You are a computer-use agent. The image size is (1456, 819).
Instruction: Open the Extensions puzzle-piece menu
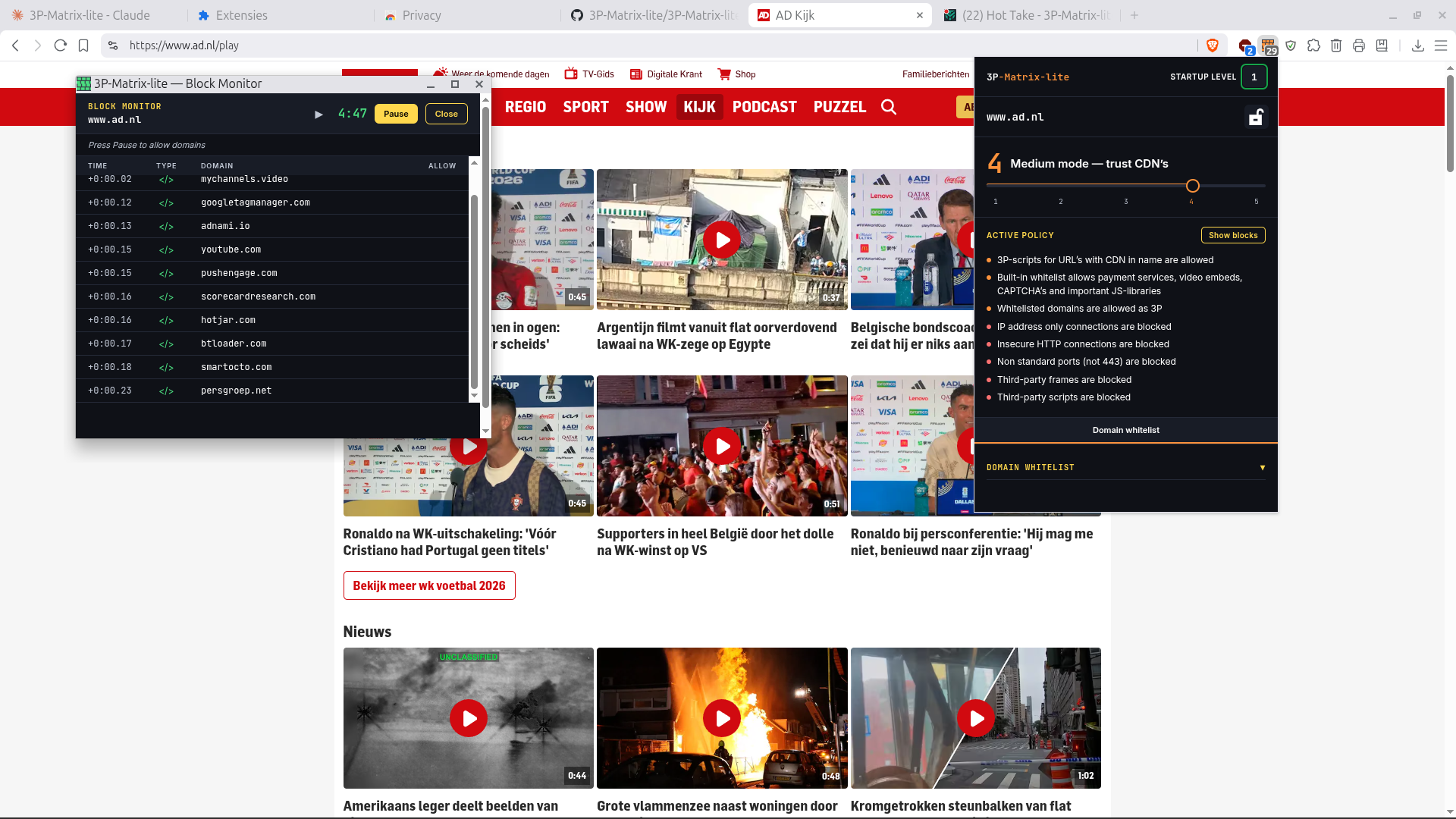click(x=1313, y=45)
